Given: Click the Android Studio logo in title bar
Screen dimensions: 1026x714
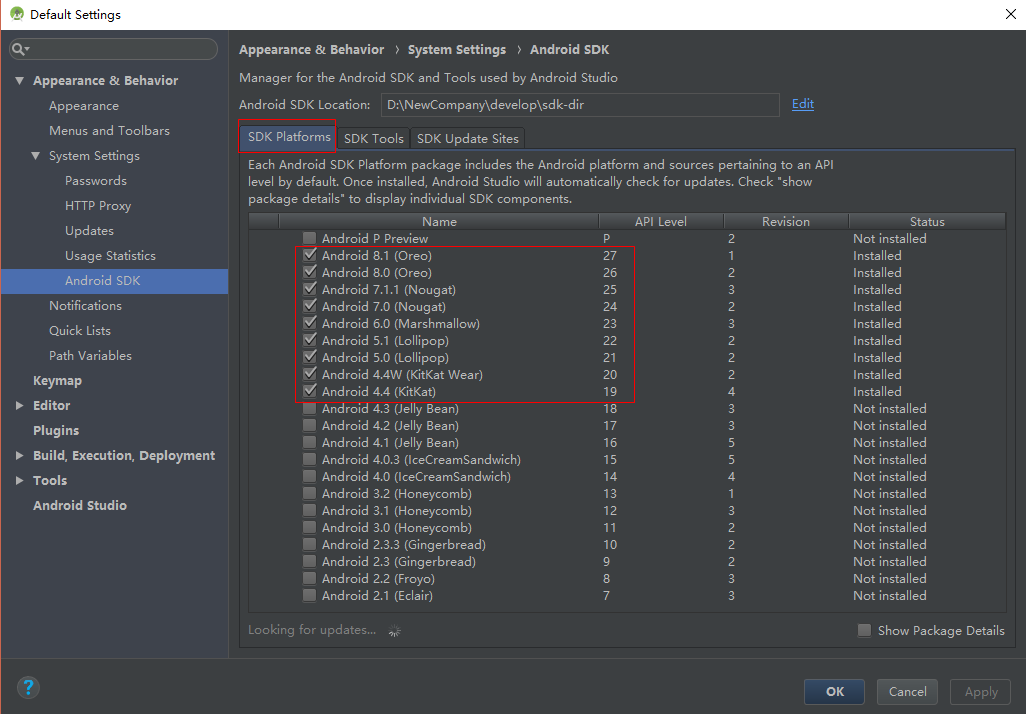Looking at the screenshot, I should 16,14.
